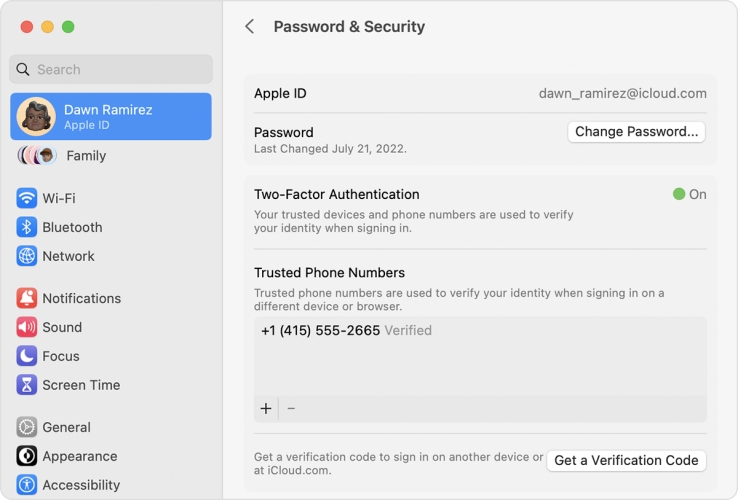The width and height of the screenshot is (738, 500).
Task: Open the General gear icon
Action: point(27,427)
